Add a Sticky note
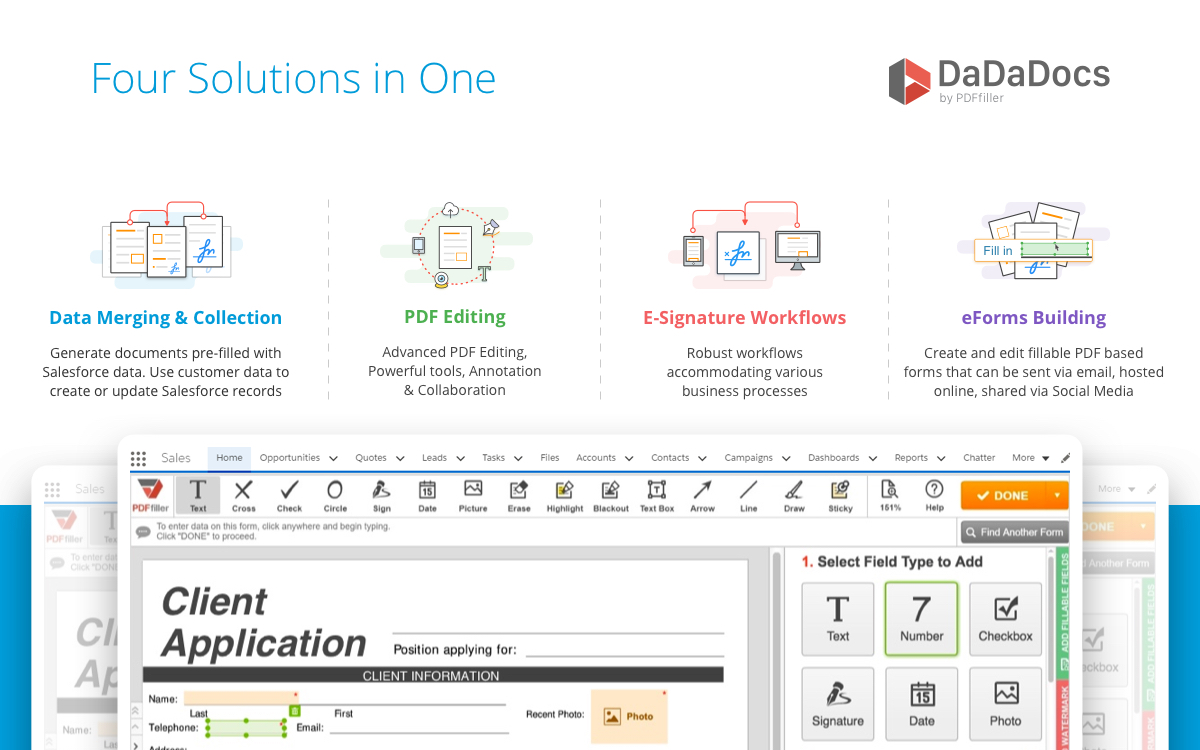 point(840,495)
